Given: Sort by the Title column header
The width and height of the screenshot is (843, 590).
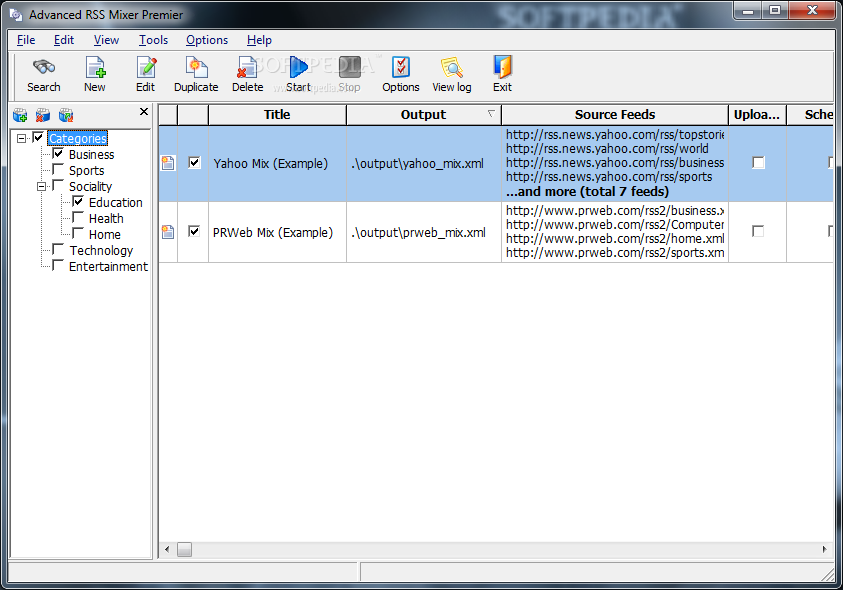Looking at the screenshot, I should pyautogui.click(x=277, y=115).
